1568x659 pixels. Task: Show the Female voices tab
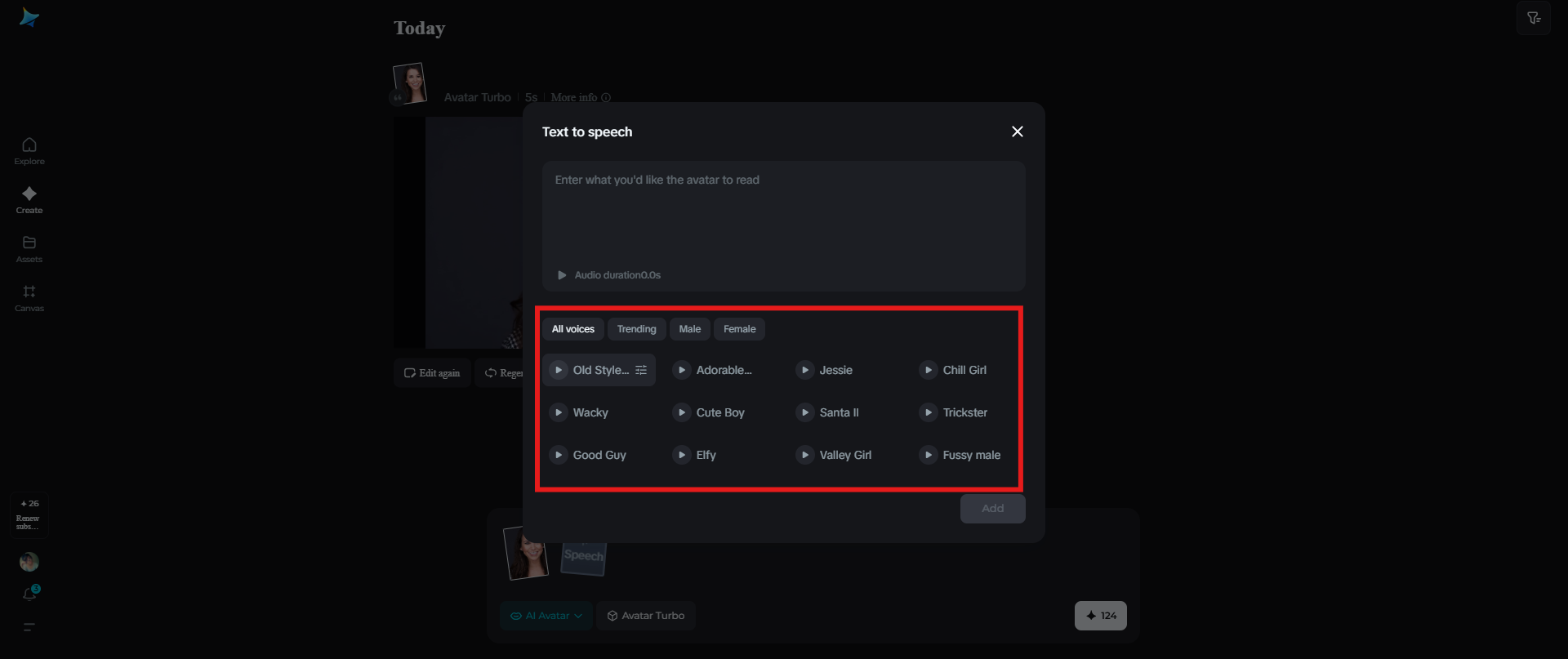[739, 329]
